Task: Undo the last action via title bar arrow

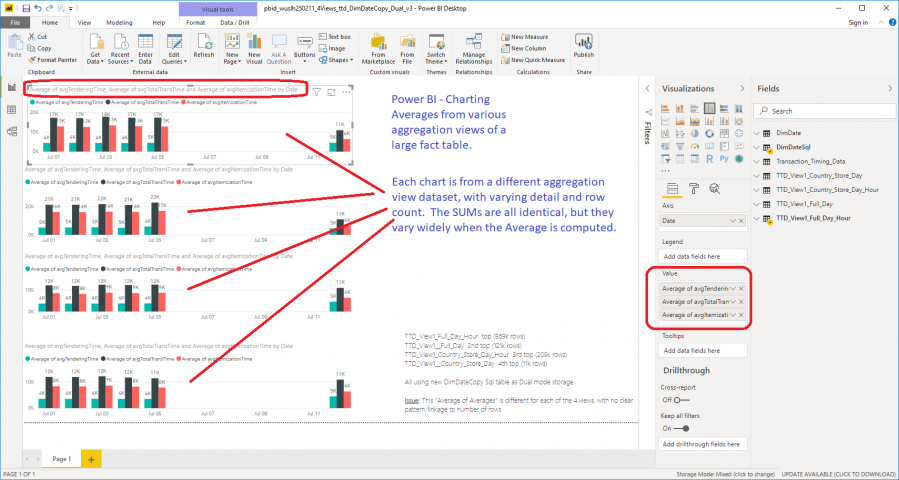Action: pyautogui.click(x=38, y=9)
